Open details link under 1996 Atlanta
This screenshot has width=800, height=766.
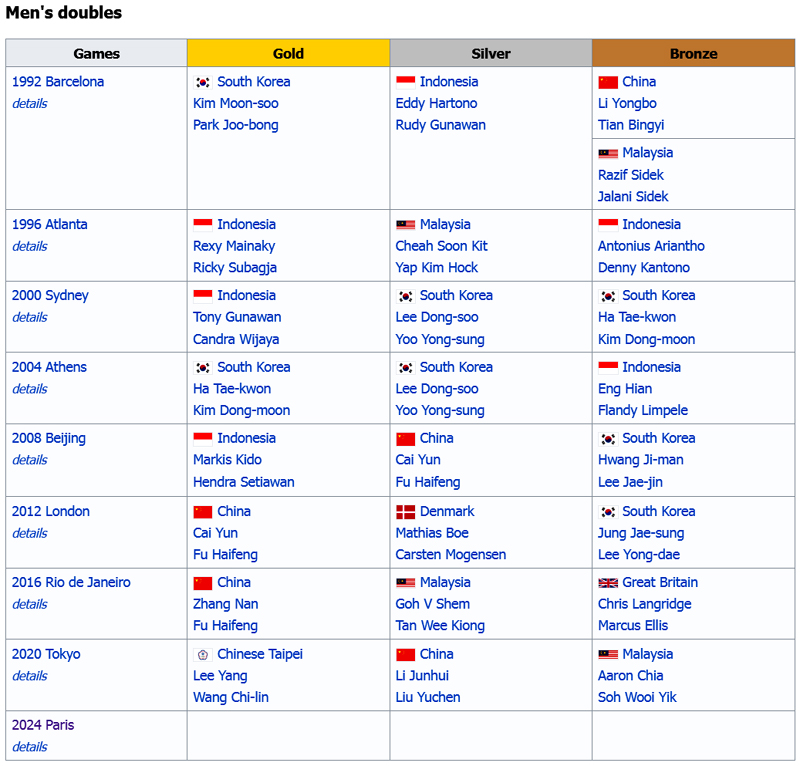pos(30,246)
